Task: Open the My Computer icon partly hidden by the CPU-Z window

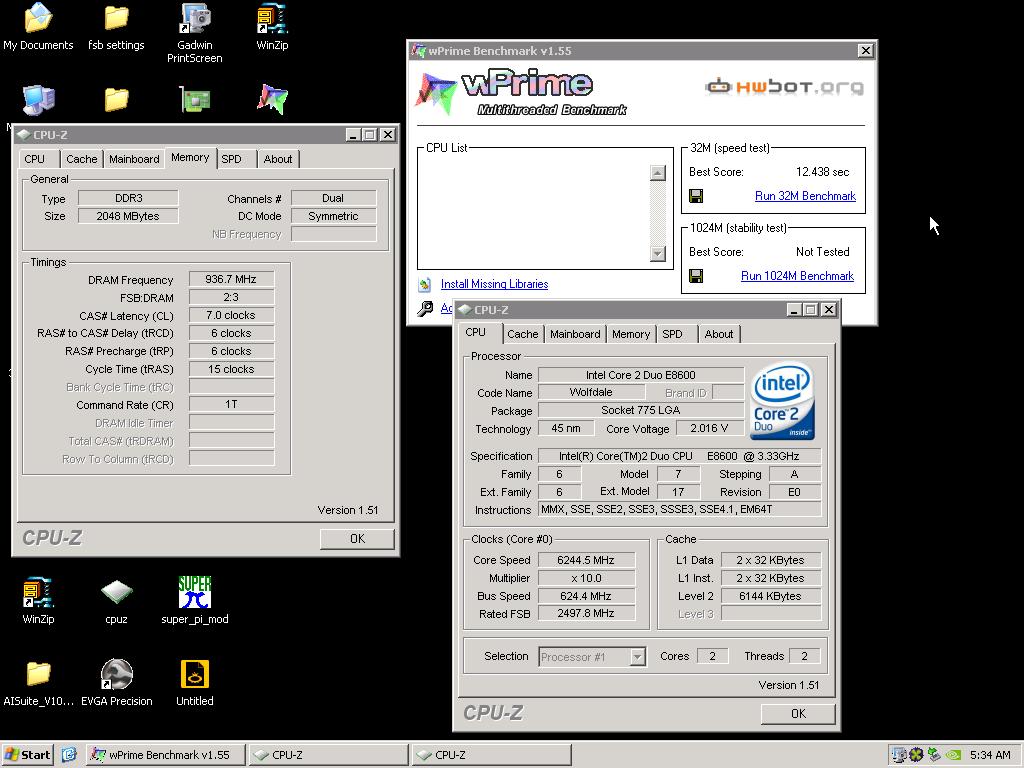Action: coord(38,101)
